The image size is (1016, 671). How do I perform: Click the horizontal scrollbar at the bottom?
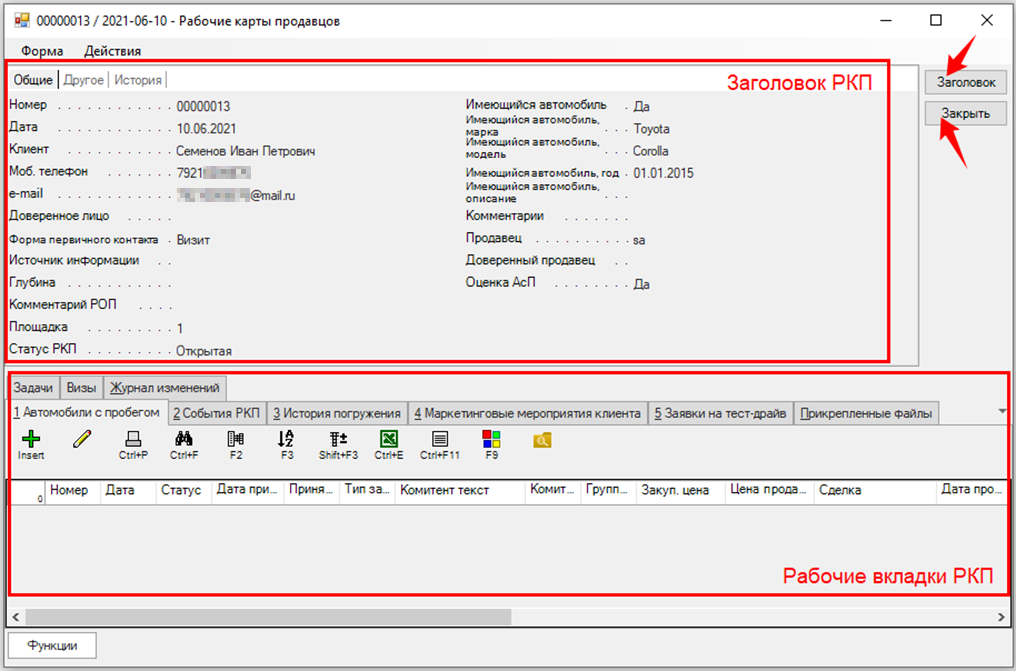(268, 616)
